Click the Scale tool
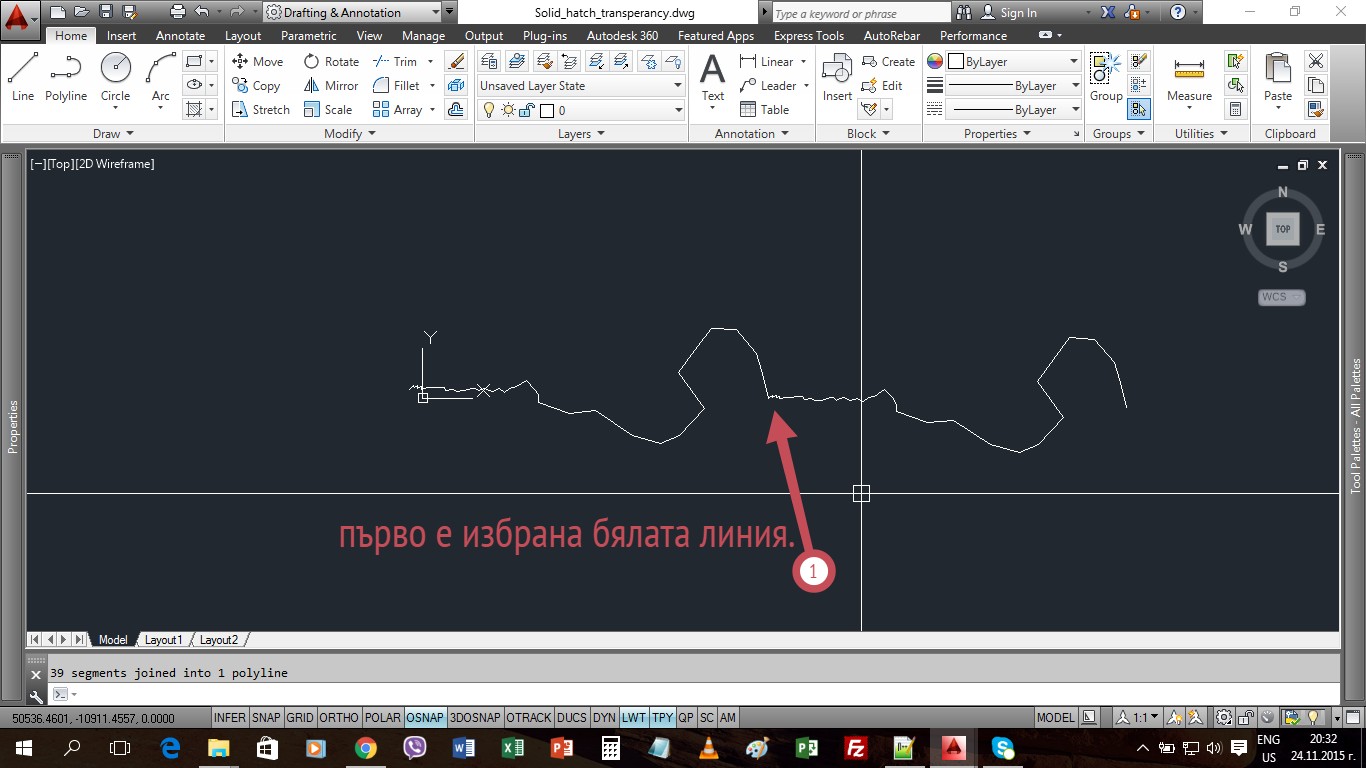1366x768 pixels. pos(328,110)
